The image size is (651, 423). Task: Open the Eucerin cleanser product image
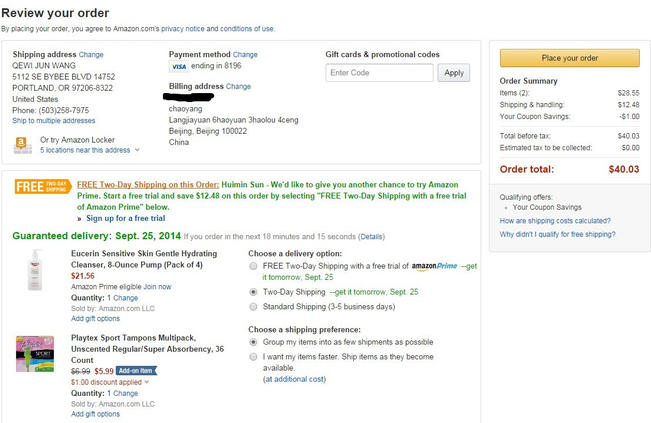(x=35, y=270)
